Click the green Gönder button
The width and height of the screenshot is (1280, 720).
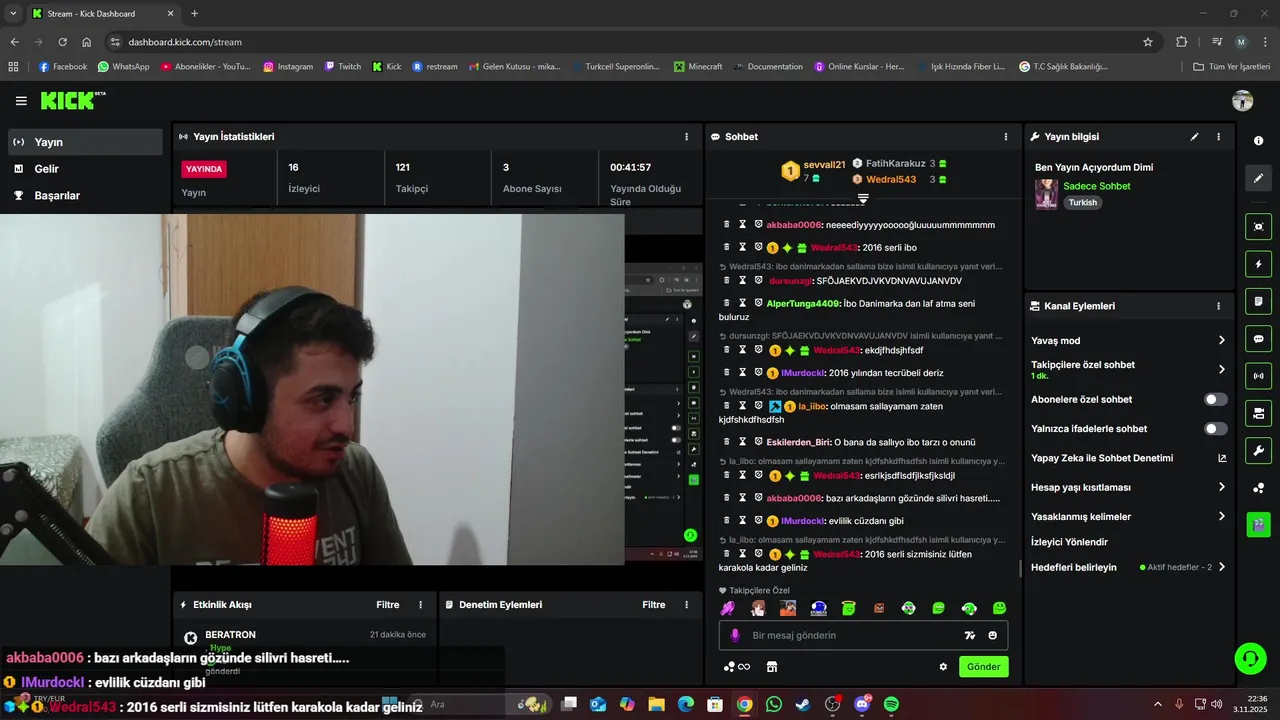[x=984, y=667]
